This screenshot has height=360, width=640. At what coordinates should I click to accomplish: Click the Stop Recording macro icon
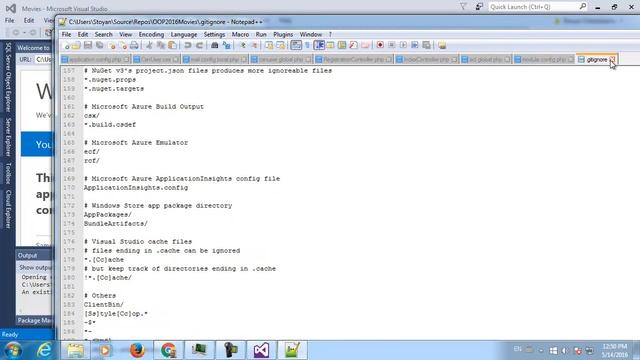click(391, 45)
